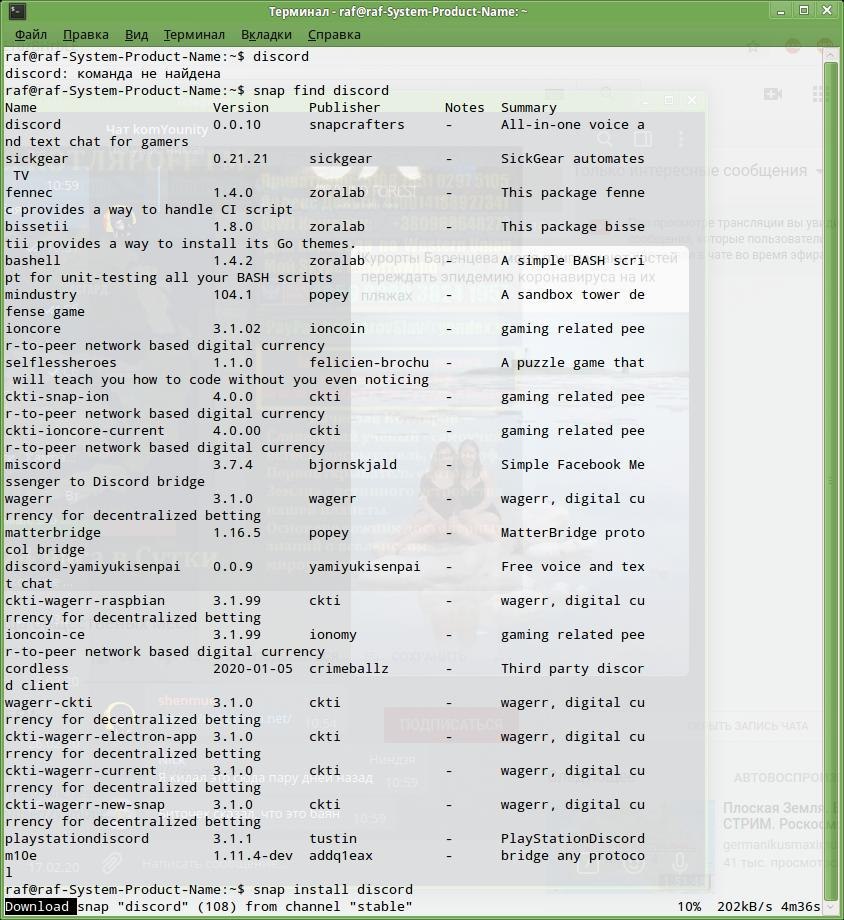844x920 pixels.
Task: Click the discord-yamiyukisenpai package name
Action: tap(93, 567)
